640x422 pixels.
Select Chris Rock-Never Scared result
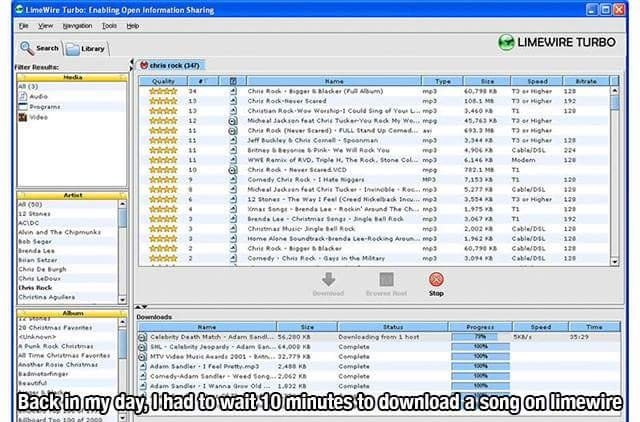[x=374, y=101]
